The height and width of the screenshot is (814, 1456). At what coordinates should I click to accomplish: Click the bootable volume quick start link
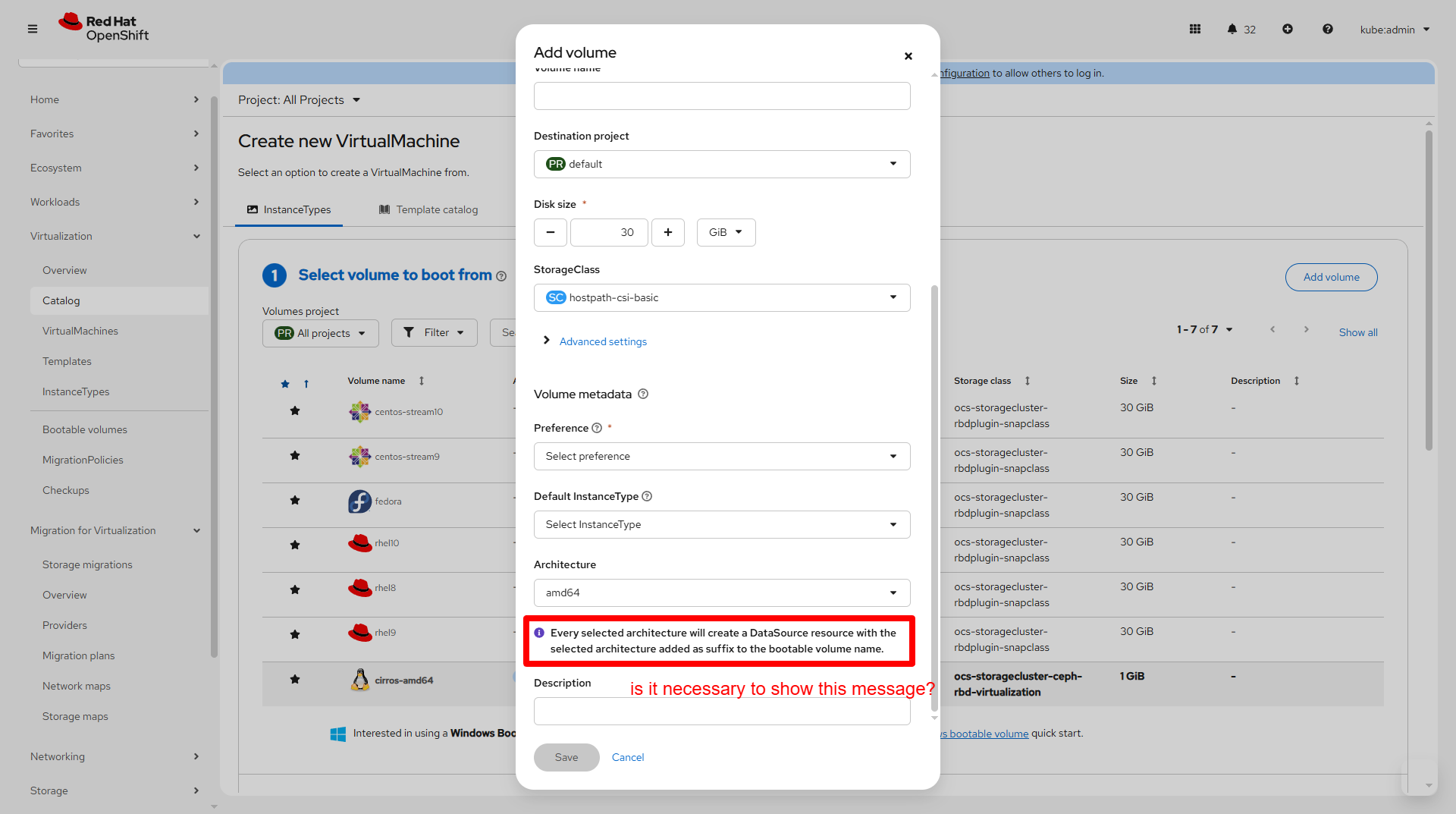(984, 734)
